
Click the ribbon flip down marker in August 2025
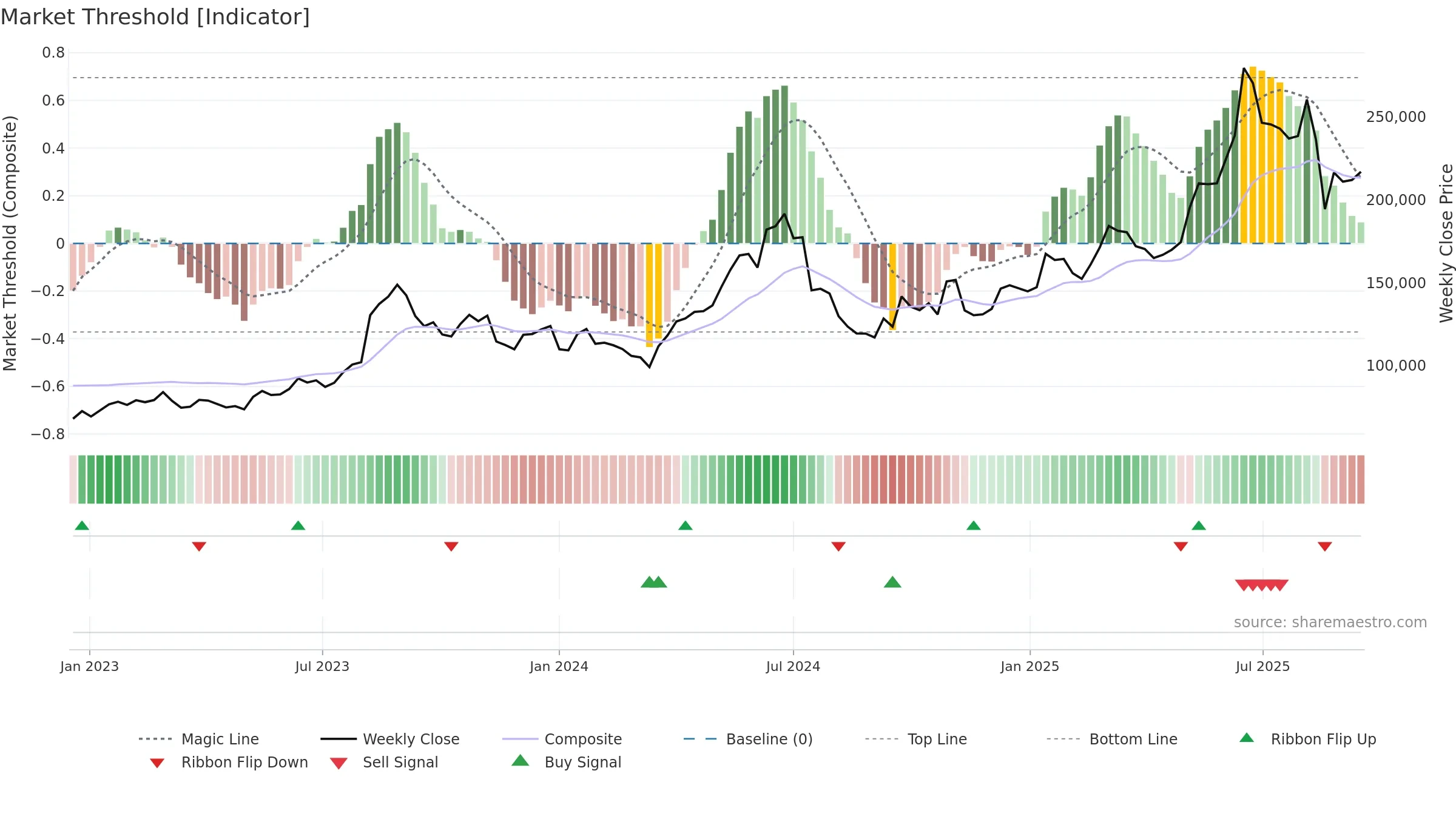tap(1325, 547)
